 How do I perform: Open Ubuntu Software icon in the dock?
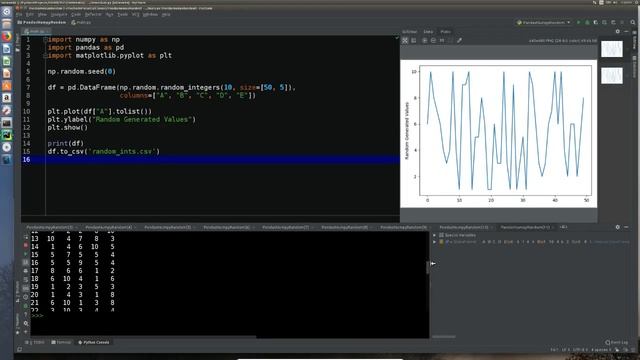(x=7, y=86)
